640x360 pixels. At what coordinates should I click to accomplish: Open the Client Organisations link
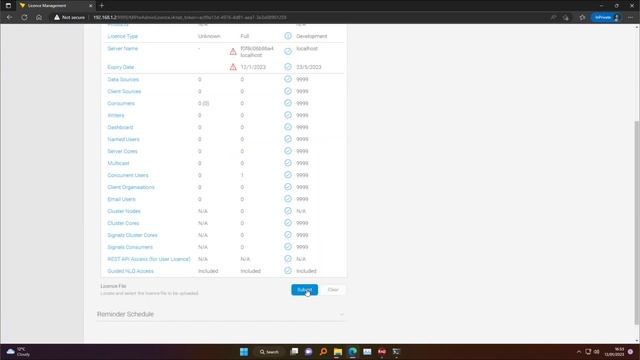[x=131, y=187]
